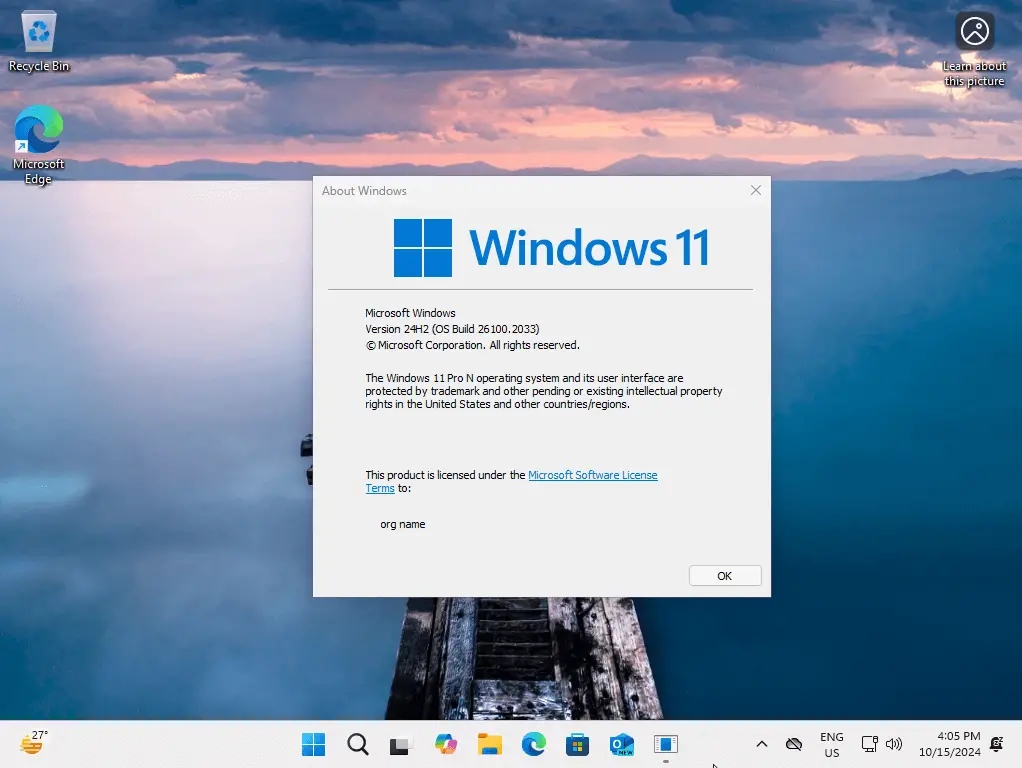
Task: Open the clock showing 4:05 PM
Action: pyautogui.click(x=950, y=744)
